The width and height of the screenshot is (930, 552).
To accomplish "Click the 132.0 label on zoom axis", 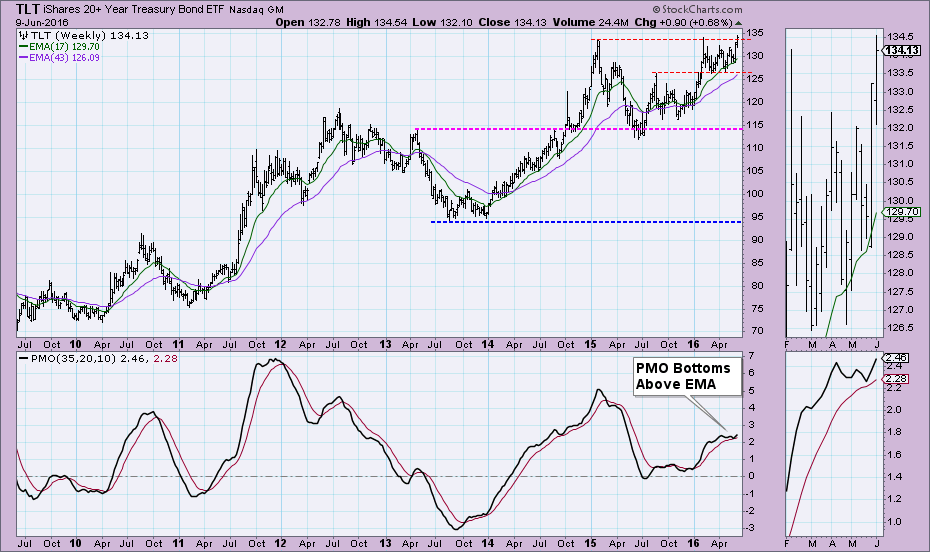I will pyautogui.click(x=900, y=127).
